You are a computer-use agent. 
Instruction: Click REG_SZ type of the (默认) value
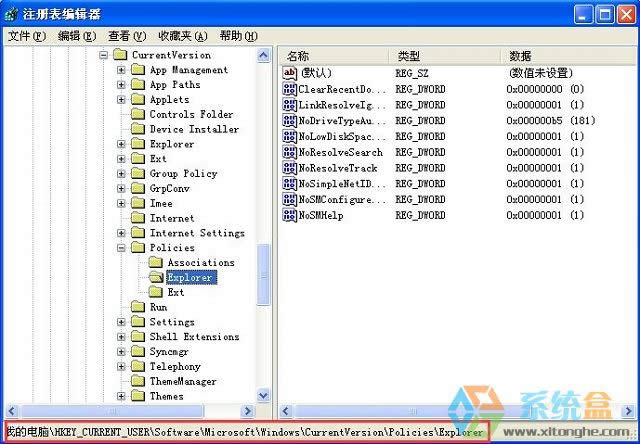click(412, 73)
